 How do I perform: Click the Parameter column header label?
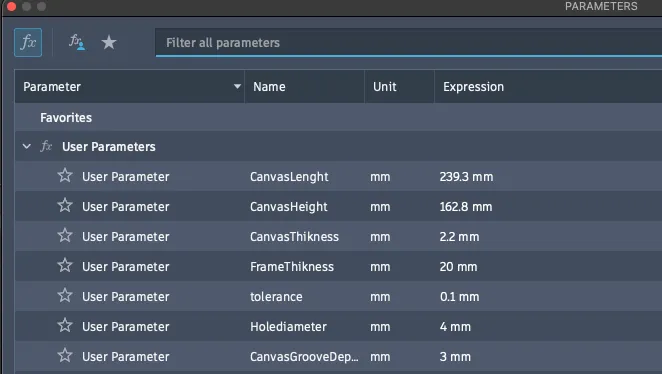[52, 87]
